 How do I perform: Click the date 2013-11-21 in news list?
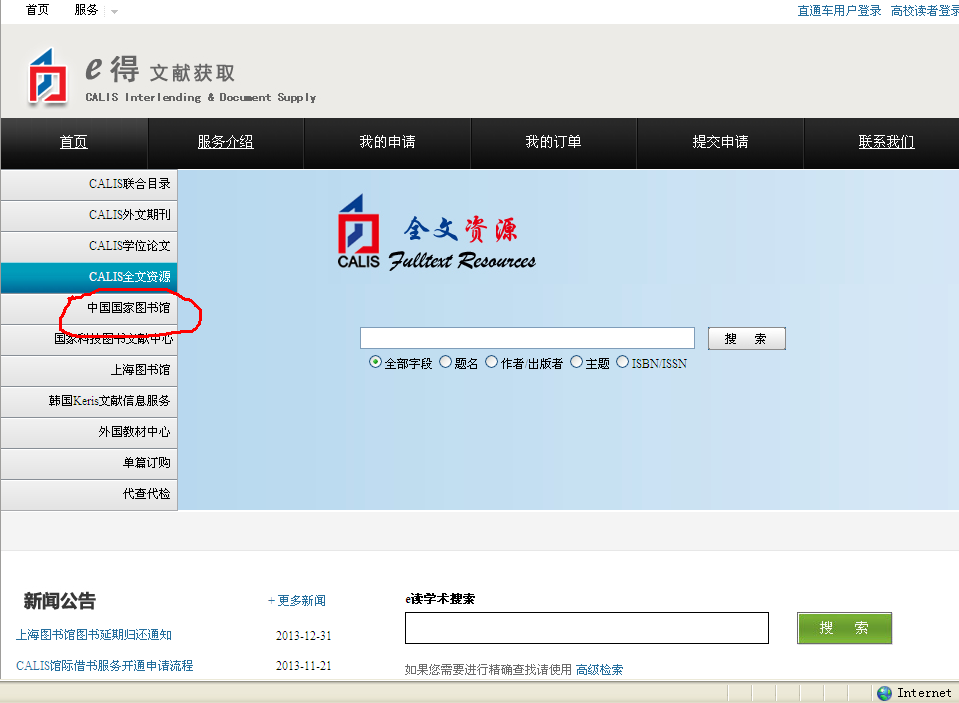coord(303,666)
